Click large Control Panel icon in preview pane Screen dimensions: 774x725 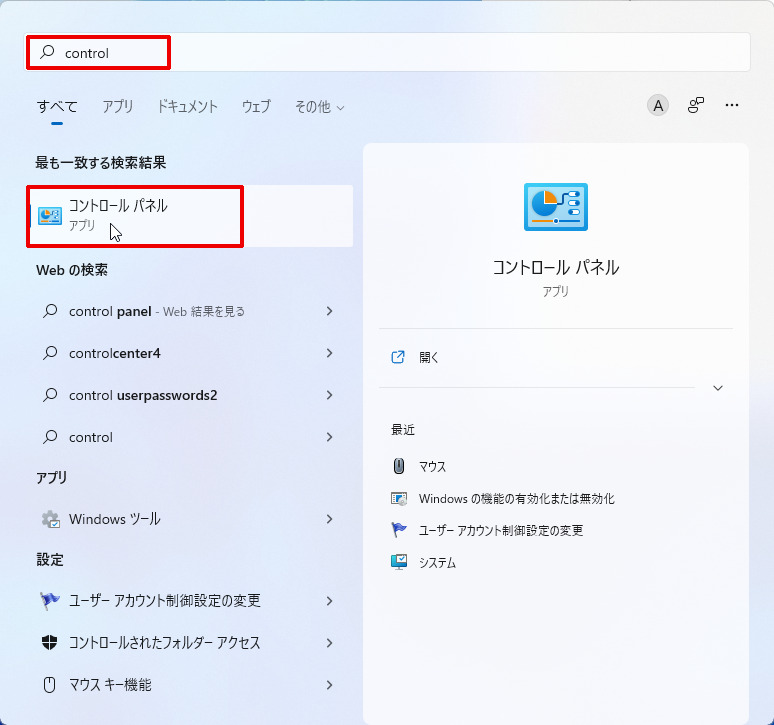(556, 207)
